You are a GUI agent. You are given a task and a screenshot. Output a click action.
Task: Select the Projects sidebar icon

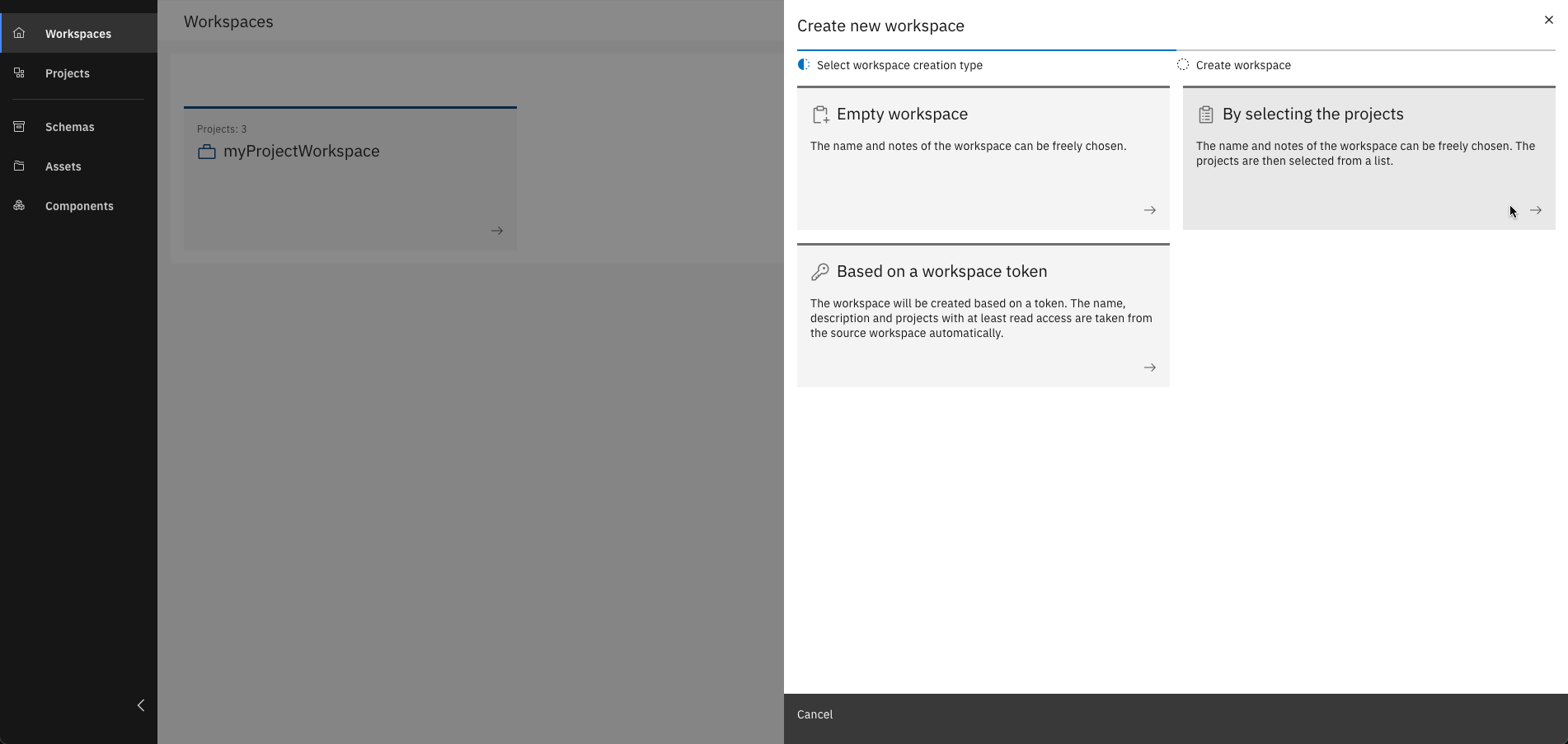18,73
